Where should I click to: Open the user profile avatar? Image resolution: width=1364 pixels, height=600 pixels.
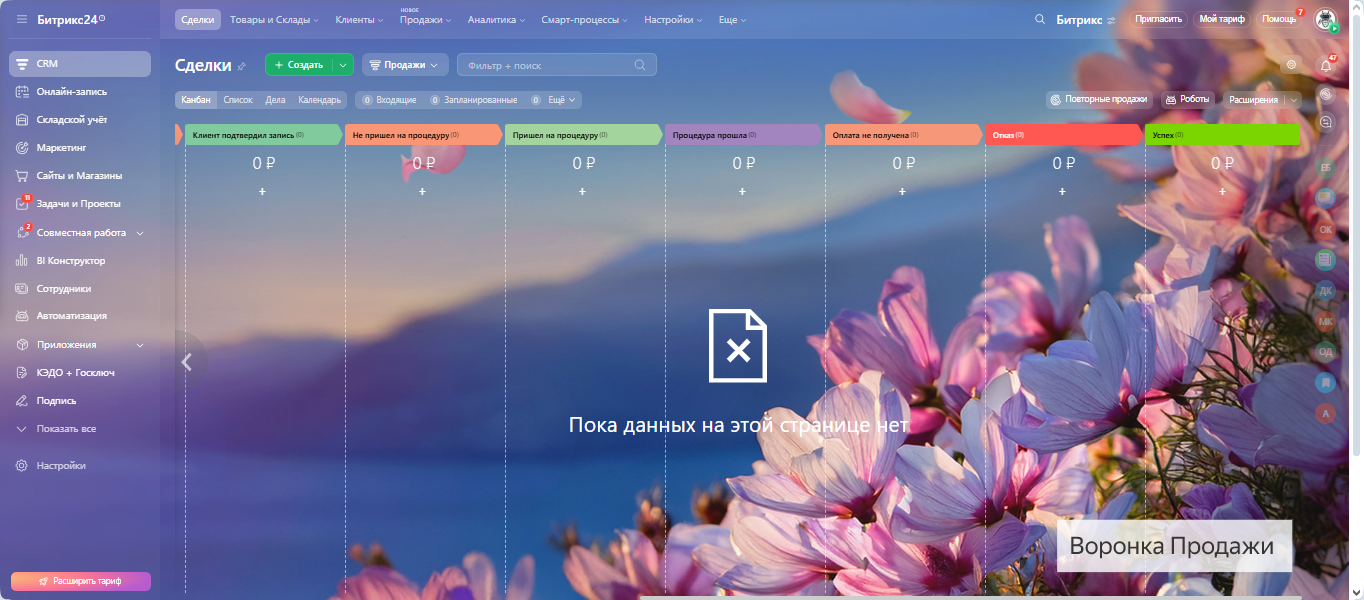click(x=1325, y=19)
